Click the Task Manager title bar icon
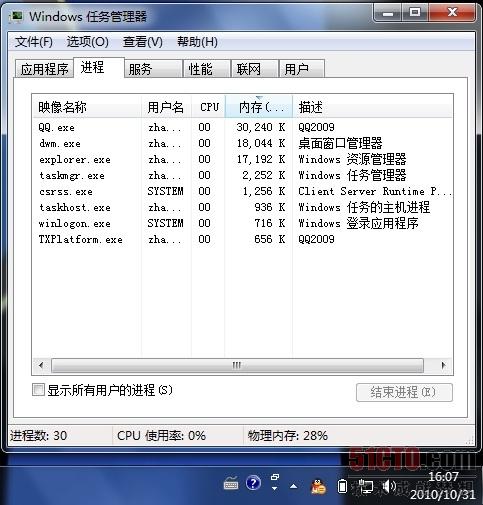The width and height of the screenshot is (483, 505). pyautogui.click(x=16, y=16)
